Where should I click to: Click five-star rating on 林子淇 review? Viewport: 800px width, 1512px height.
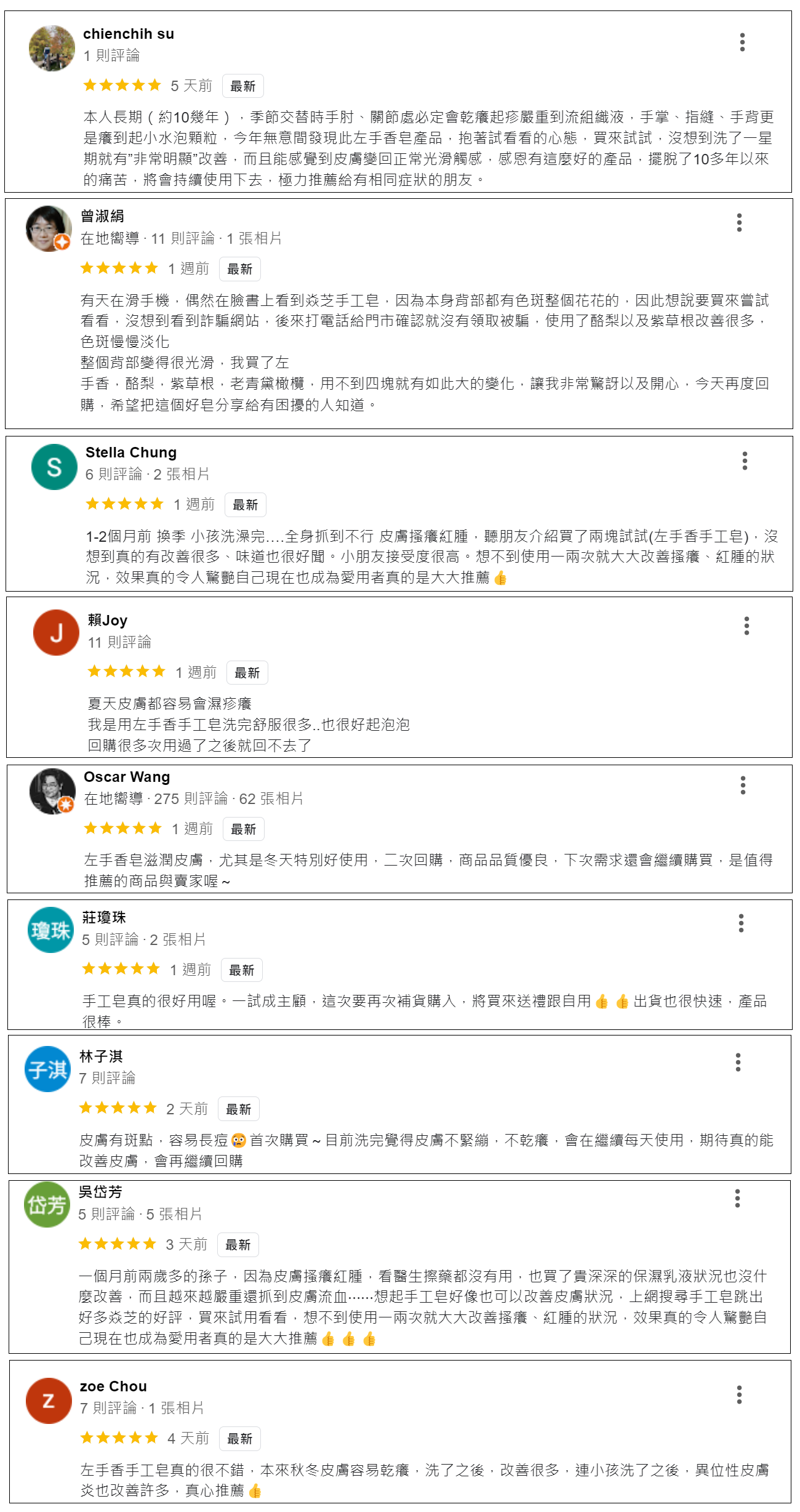pos(118,1108)
